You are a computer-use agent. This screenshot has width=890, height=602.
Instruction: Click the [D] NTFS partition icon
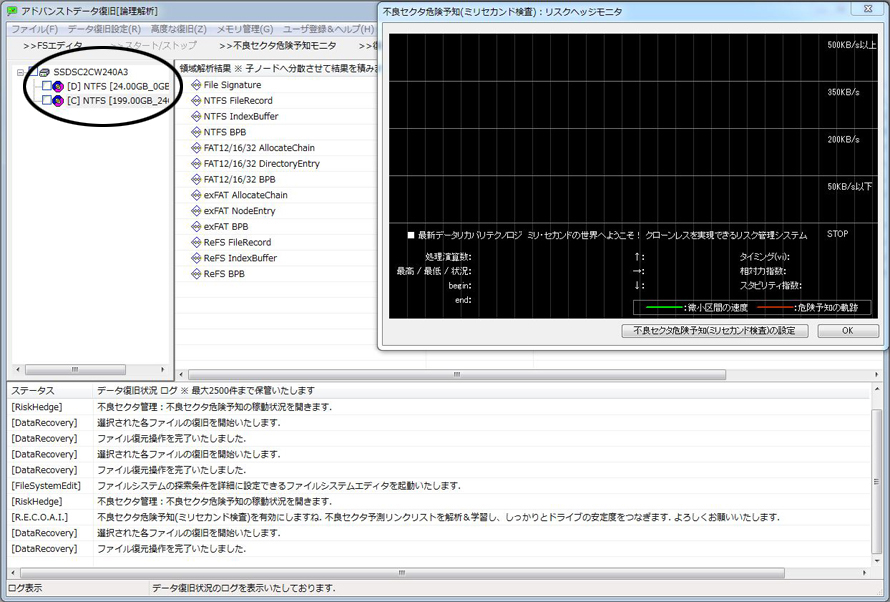[x=58, y=87]
